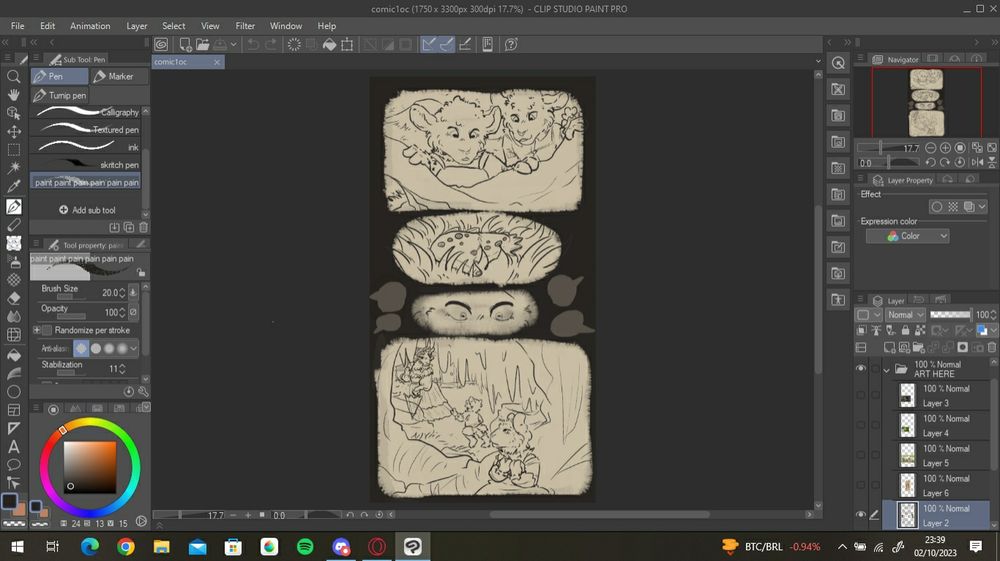Hide Layer 2 using its eye icon
Viewport: 1000px width, 561px height.
click(861, 514)
